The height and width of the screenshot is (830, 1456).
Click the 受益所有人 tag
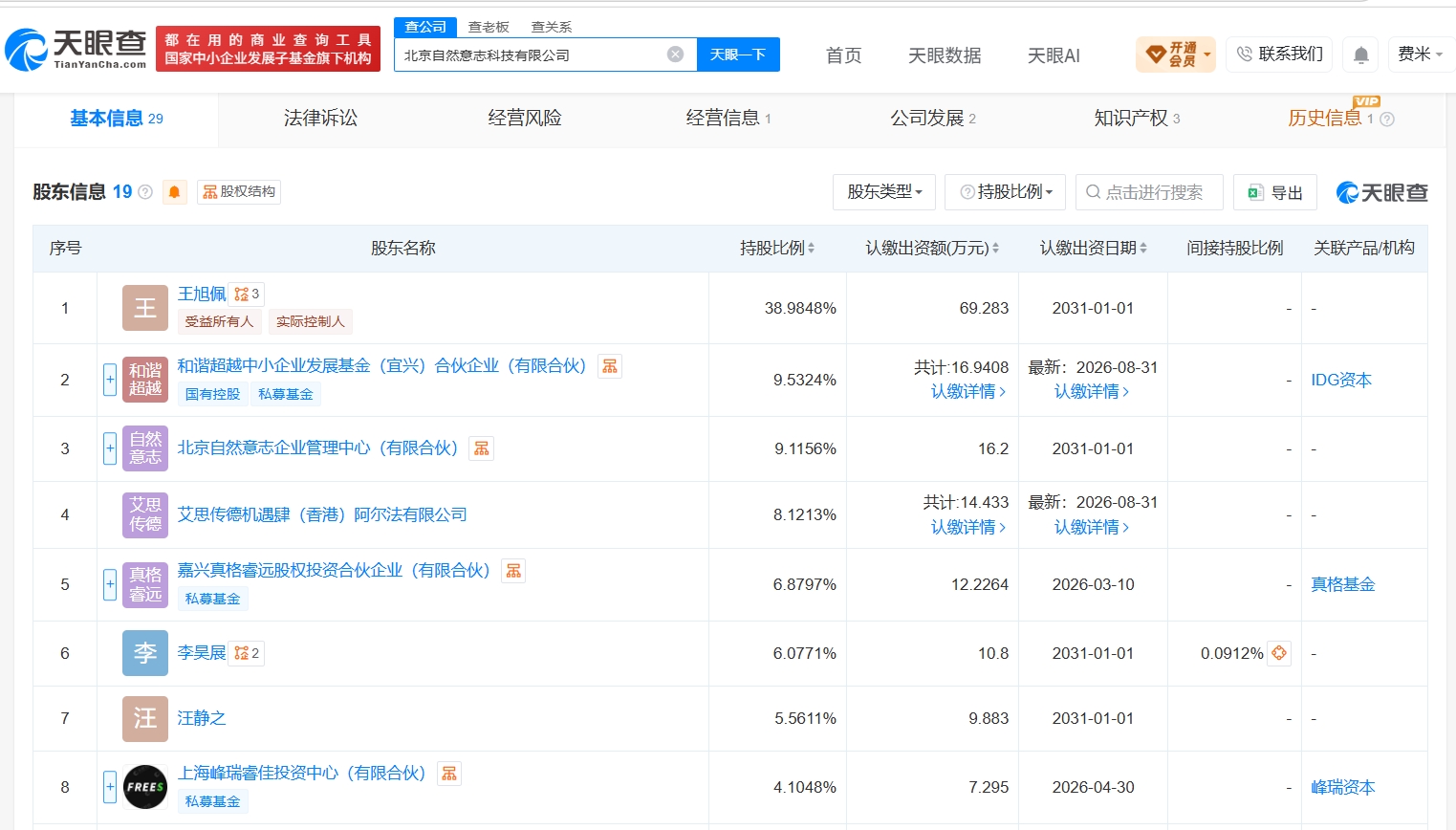pos(219,322)
